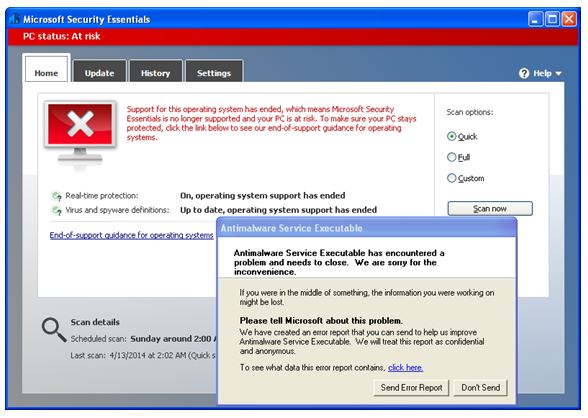Viewport: 588px width, 418px height.
Task: Click 'Up to date, operating system support has ended'
Action: coord(278,210)
